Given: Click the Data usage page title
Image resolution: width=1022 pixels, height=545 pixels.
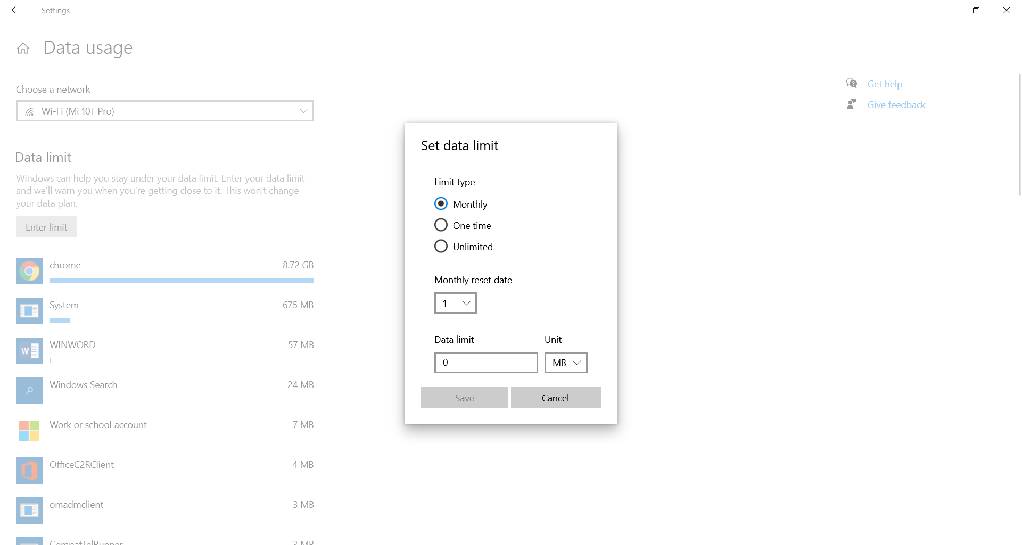Looking at the screenshot, I should point(88,48).
